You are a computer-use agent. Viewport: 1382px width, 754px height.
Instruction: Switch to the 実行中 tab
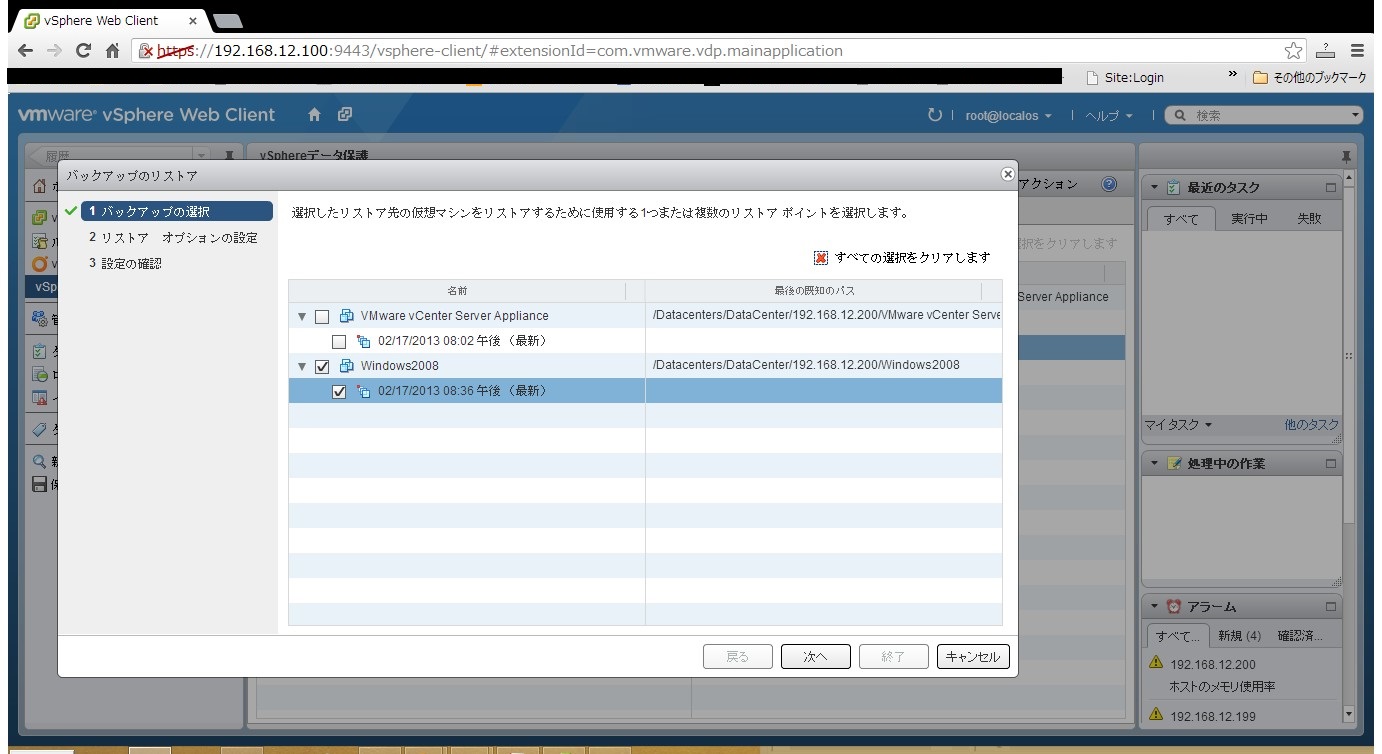(1249, 218)
